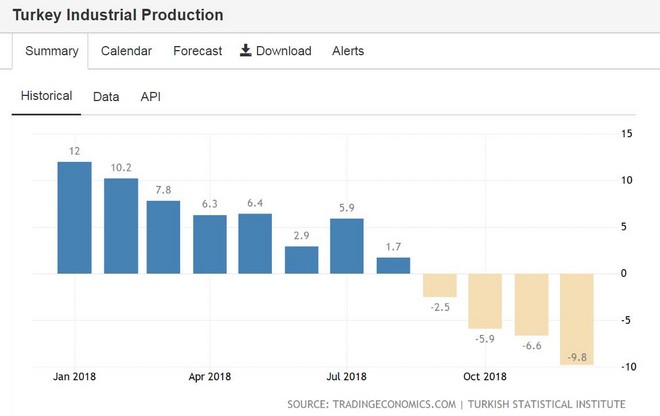This screenshot has height=416, width=660.
Task: Switch to the Calendar tab
Action: 127,51
